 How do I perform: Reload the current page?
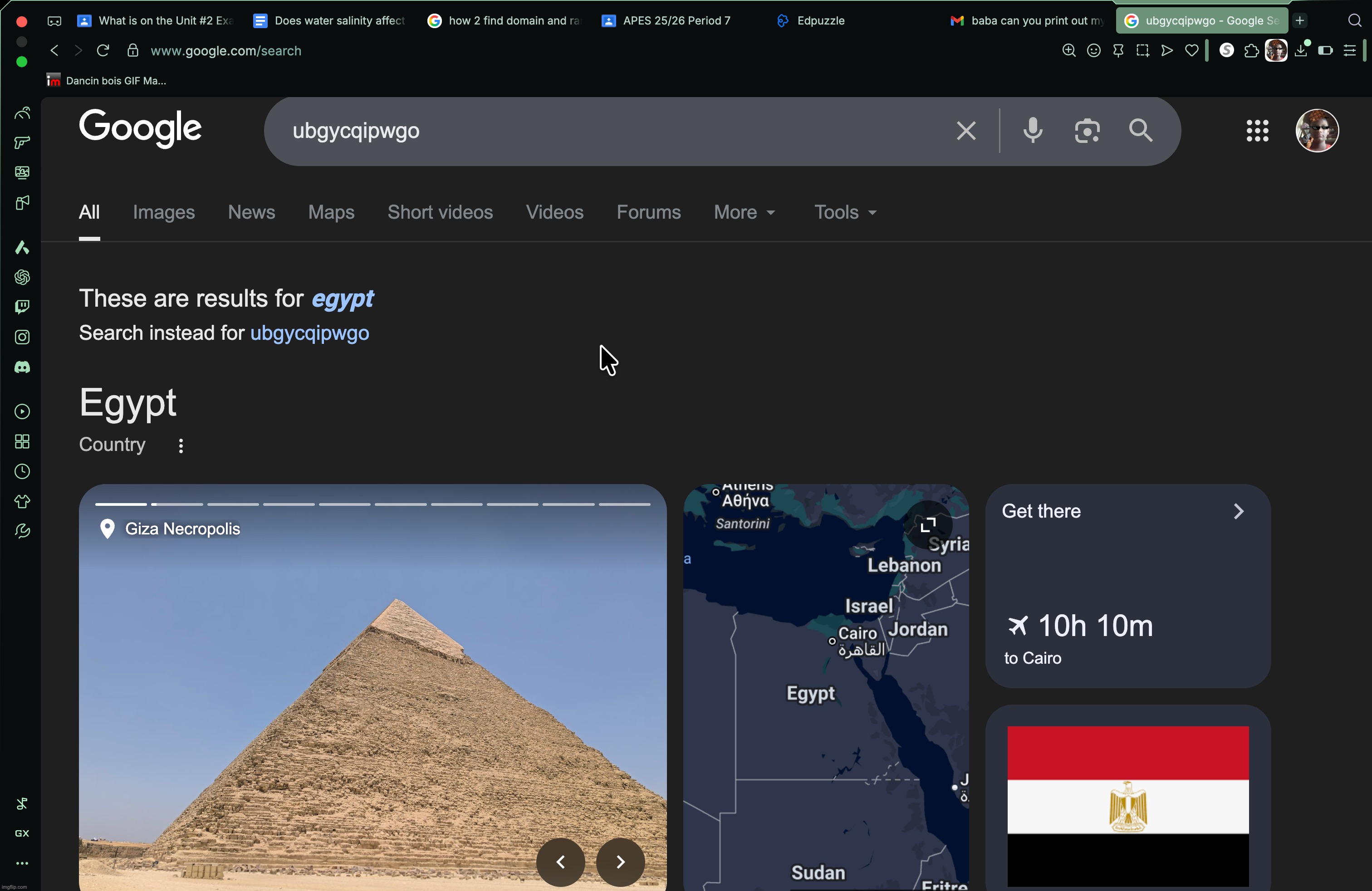click(103, 51)
